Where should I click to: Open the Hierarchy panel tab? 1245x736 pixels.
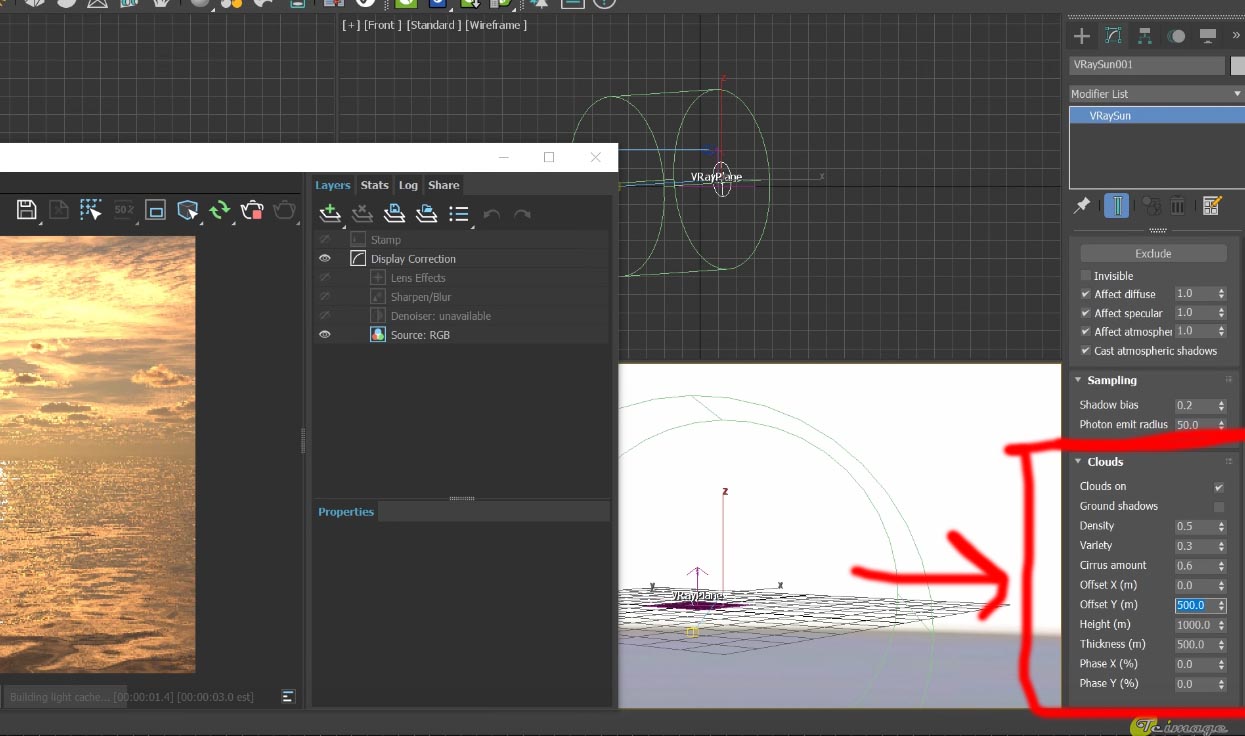click(x=1145, y=36)
